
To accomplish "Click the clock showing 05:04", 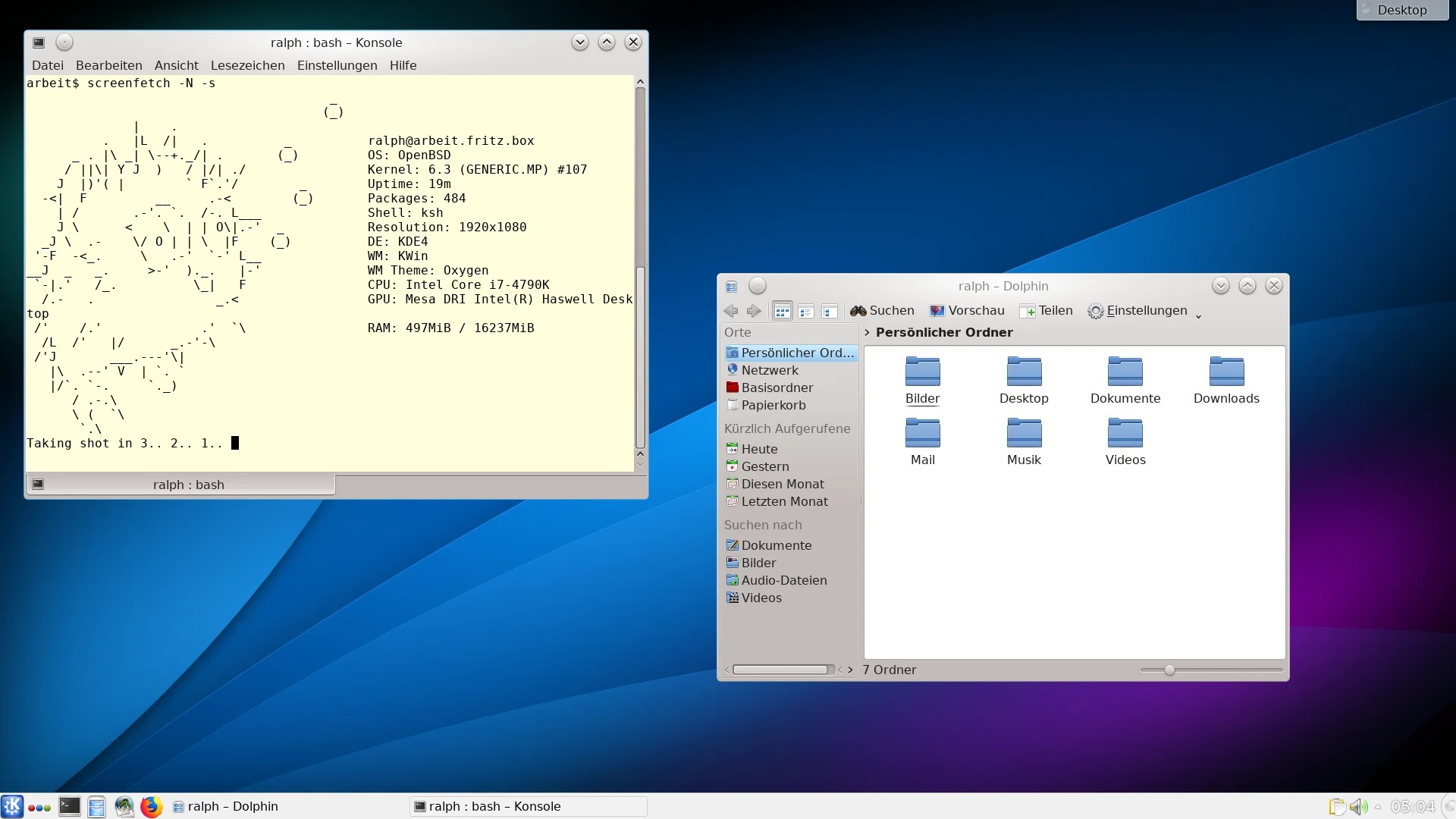I will point(1413,807).
